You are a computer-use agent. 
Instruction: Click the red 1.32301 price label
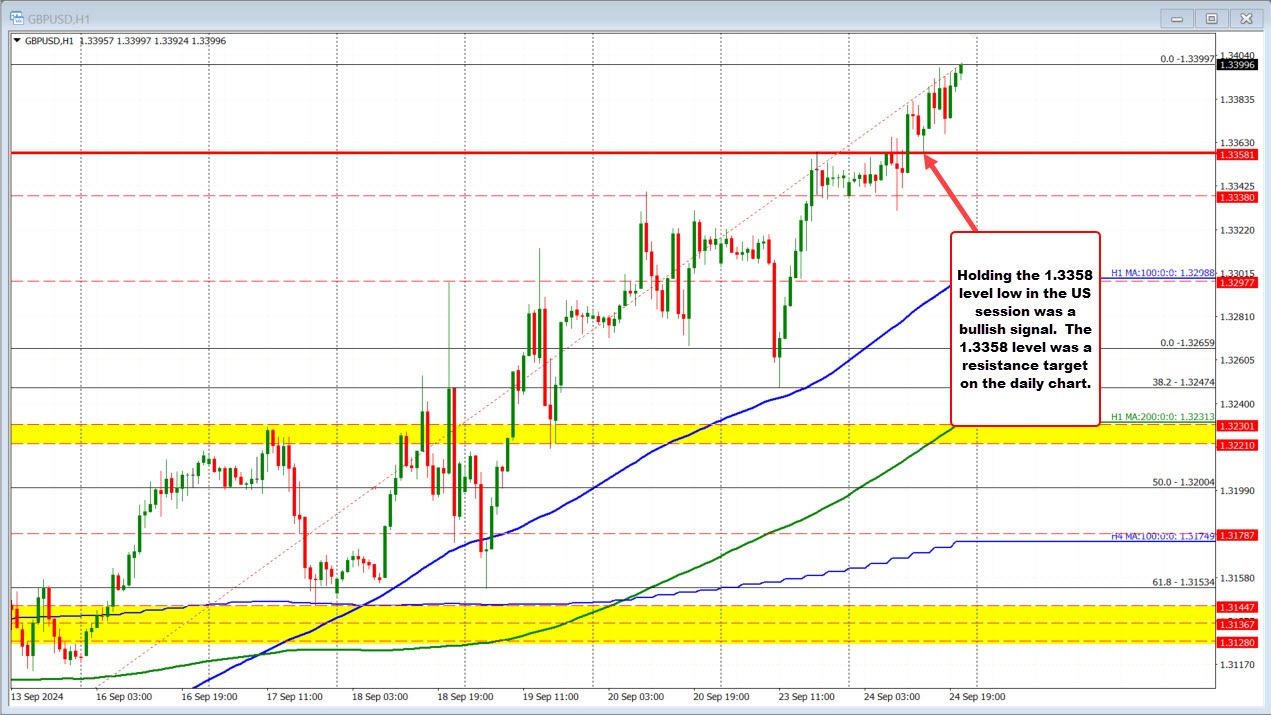(1236, 426)
